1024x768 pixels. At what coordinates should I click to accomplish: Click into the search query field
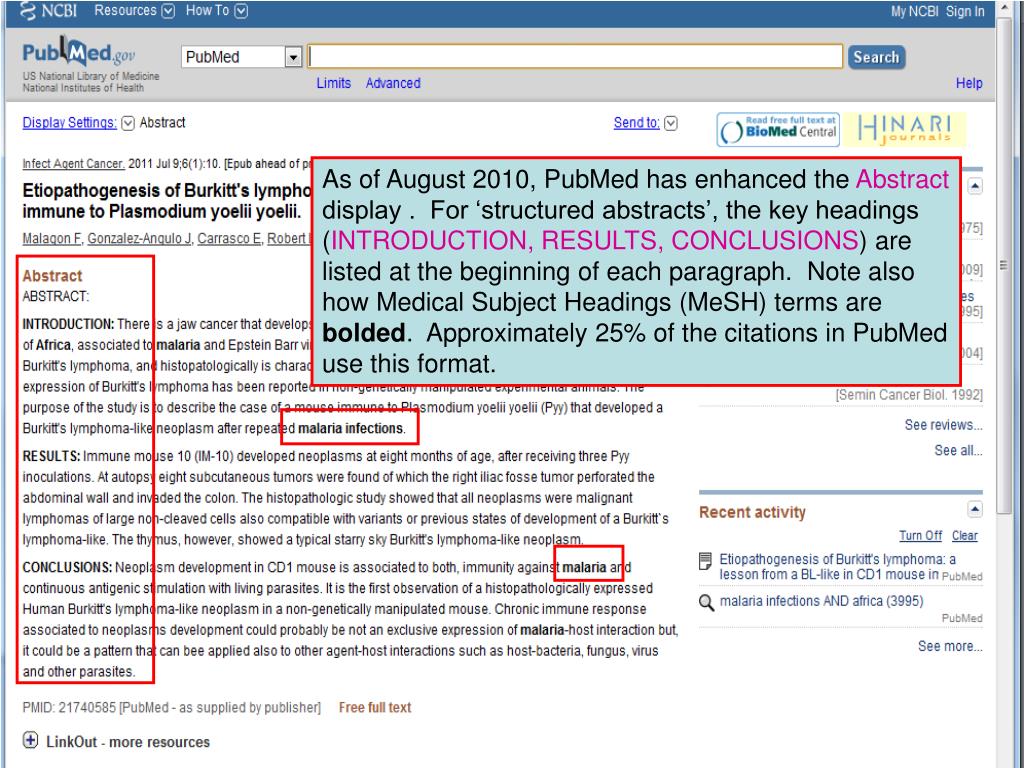(x=575, y=57)
